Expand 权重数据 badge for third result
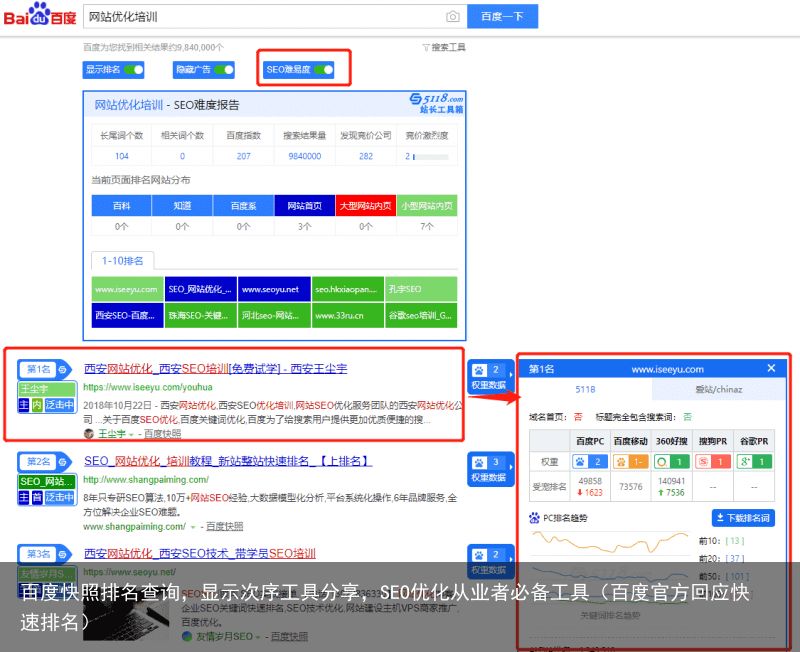 (x=490, y=561)
